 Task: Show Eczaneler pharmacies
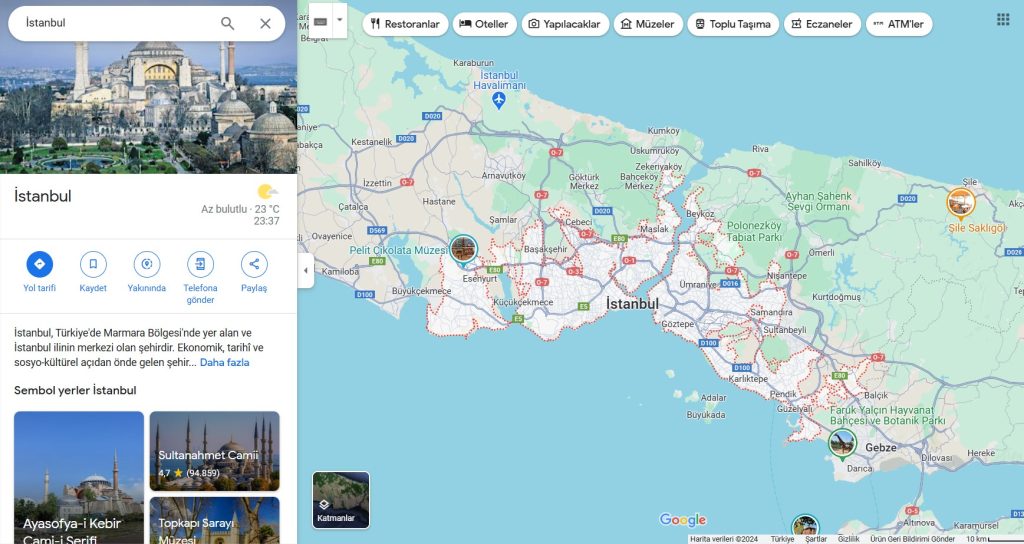pyautogui.click(x=822, y=24)
